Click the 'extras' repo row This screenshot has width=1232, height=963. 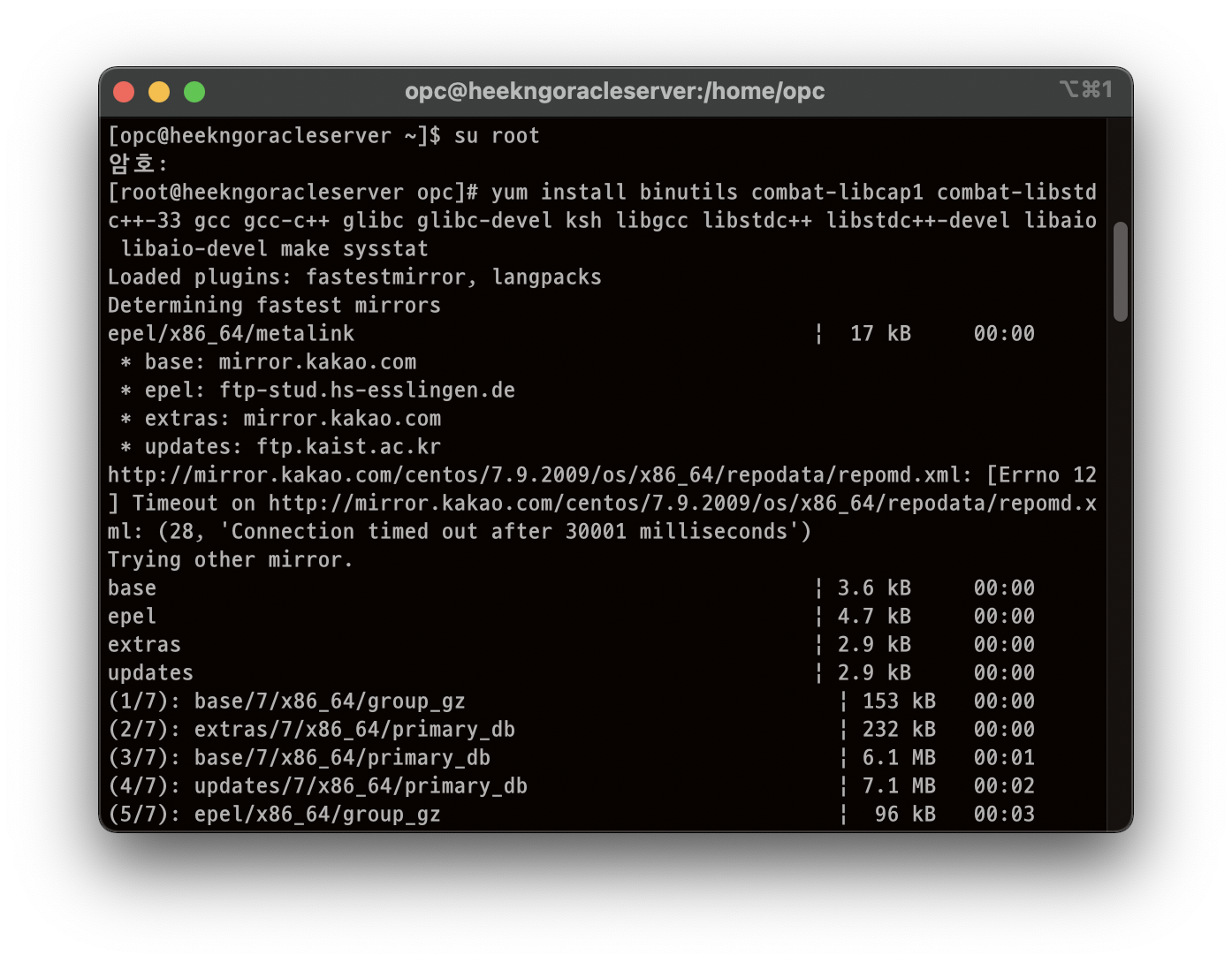coord(571,645)
